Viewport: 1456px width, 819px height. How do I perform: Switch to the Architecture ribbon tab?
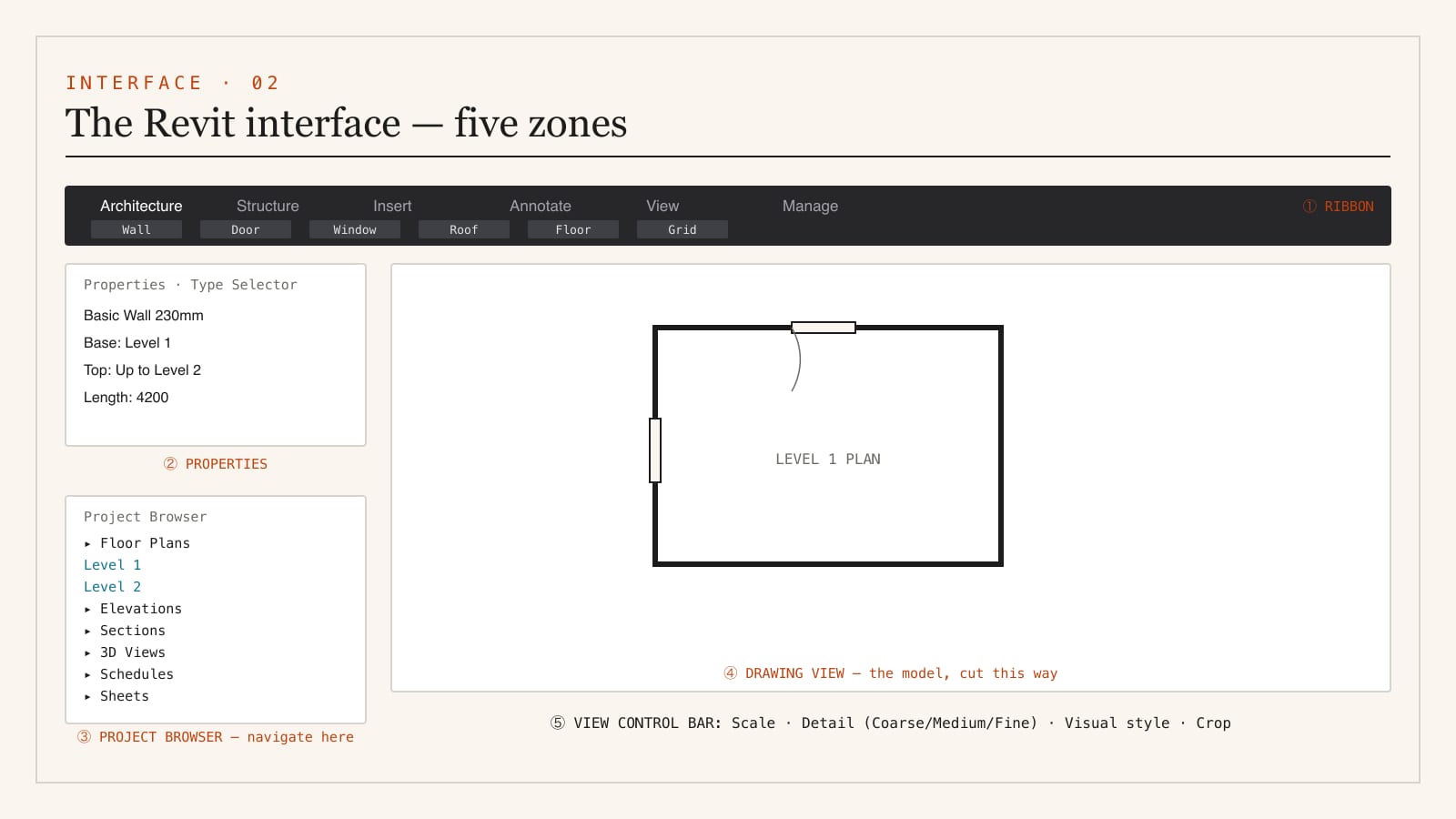tap(141, 206)
